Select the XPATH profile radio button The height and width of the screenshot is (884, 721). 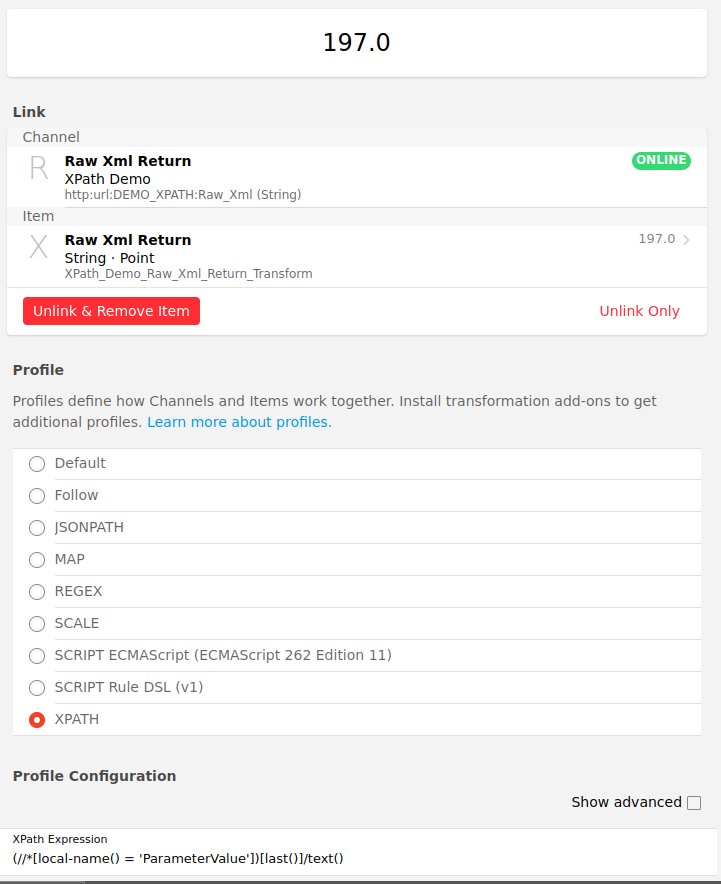37,720
